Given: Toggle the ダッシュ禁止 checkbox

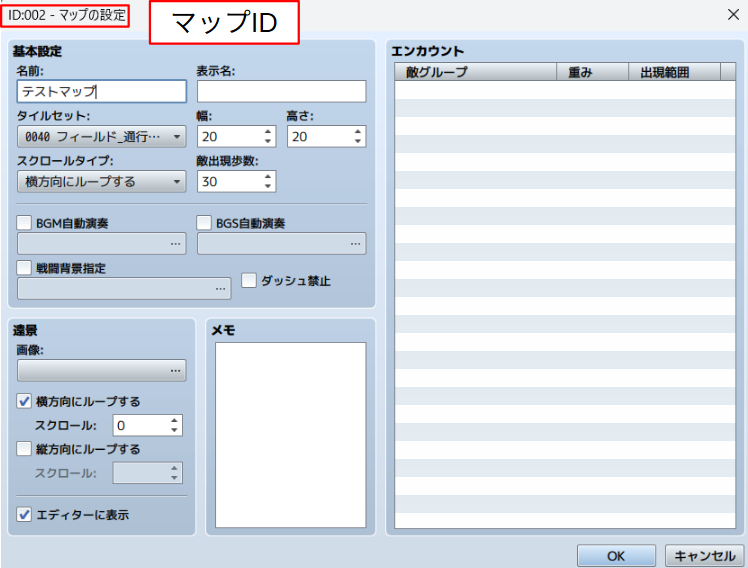Looking at the screenshot, I should point(249,280).
